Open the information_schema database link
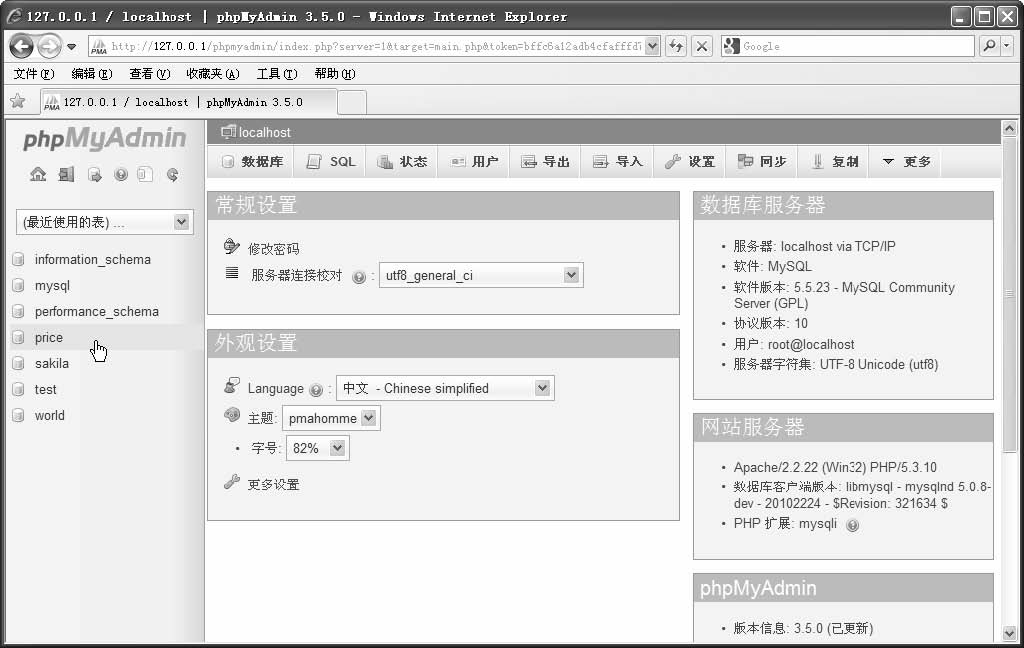Image resolution: width=1024 pixels, height=648 pixels. pos(93,259)
